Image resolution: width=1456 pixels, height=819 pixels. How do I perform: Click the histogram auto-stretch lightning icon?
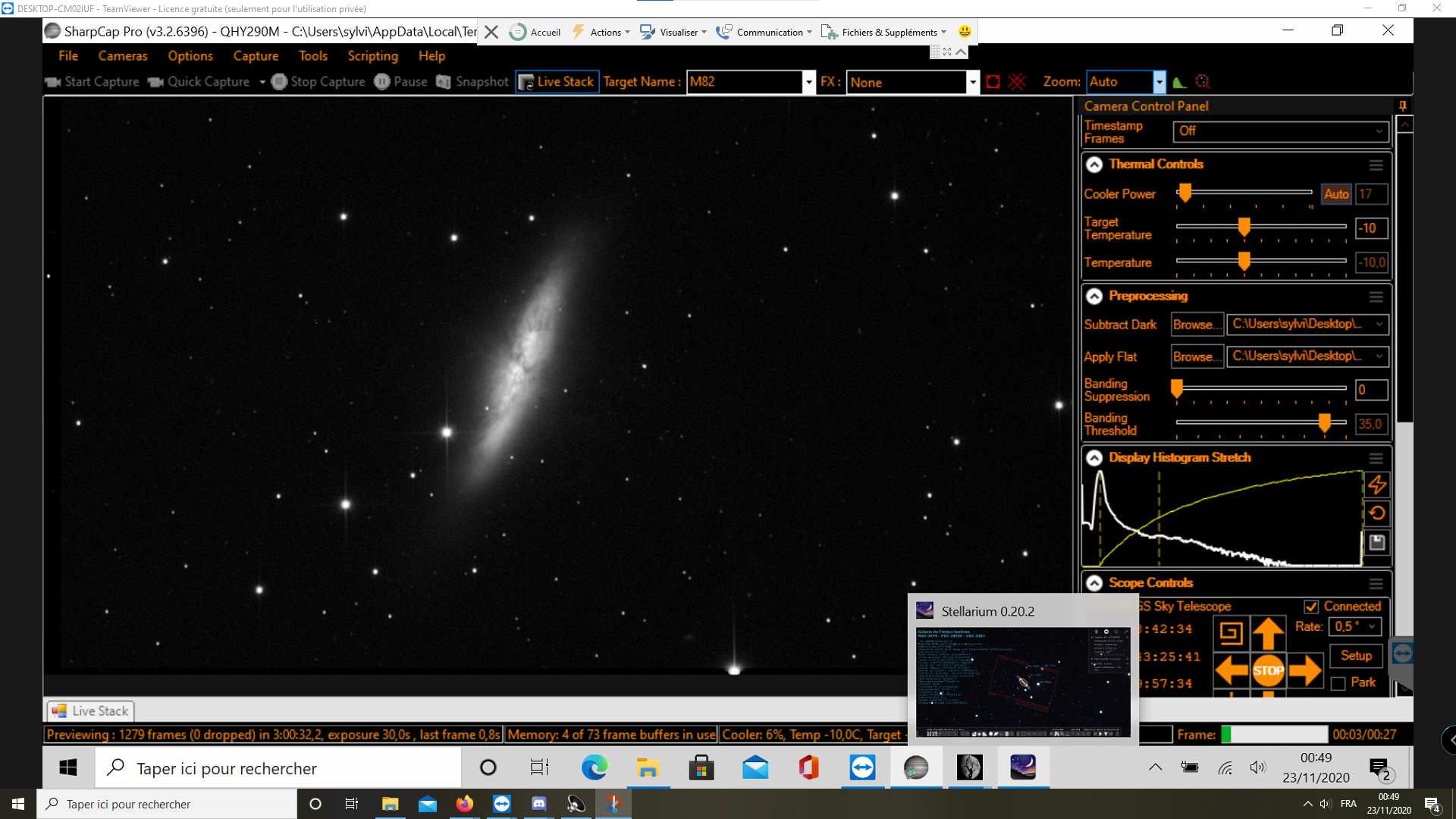1376,485
